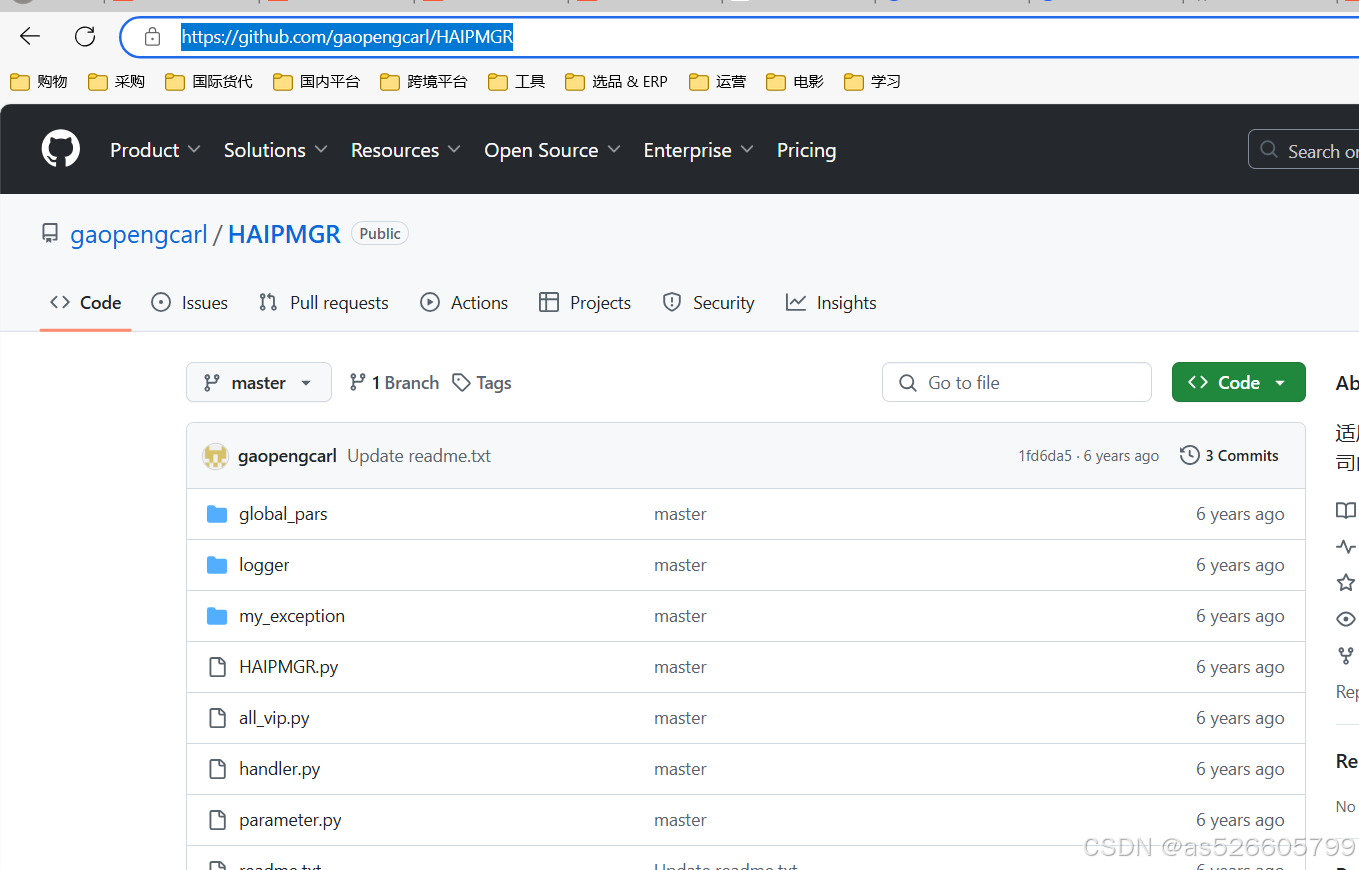Viewport: 1359px width, 870px height.
Task: Click the star icon in About sidebar
Action: coord(1346,582)
